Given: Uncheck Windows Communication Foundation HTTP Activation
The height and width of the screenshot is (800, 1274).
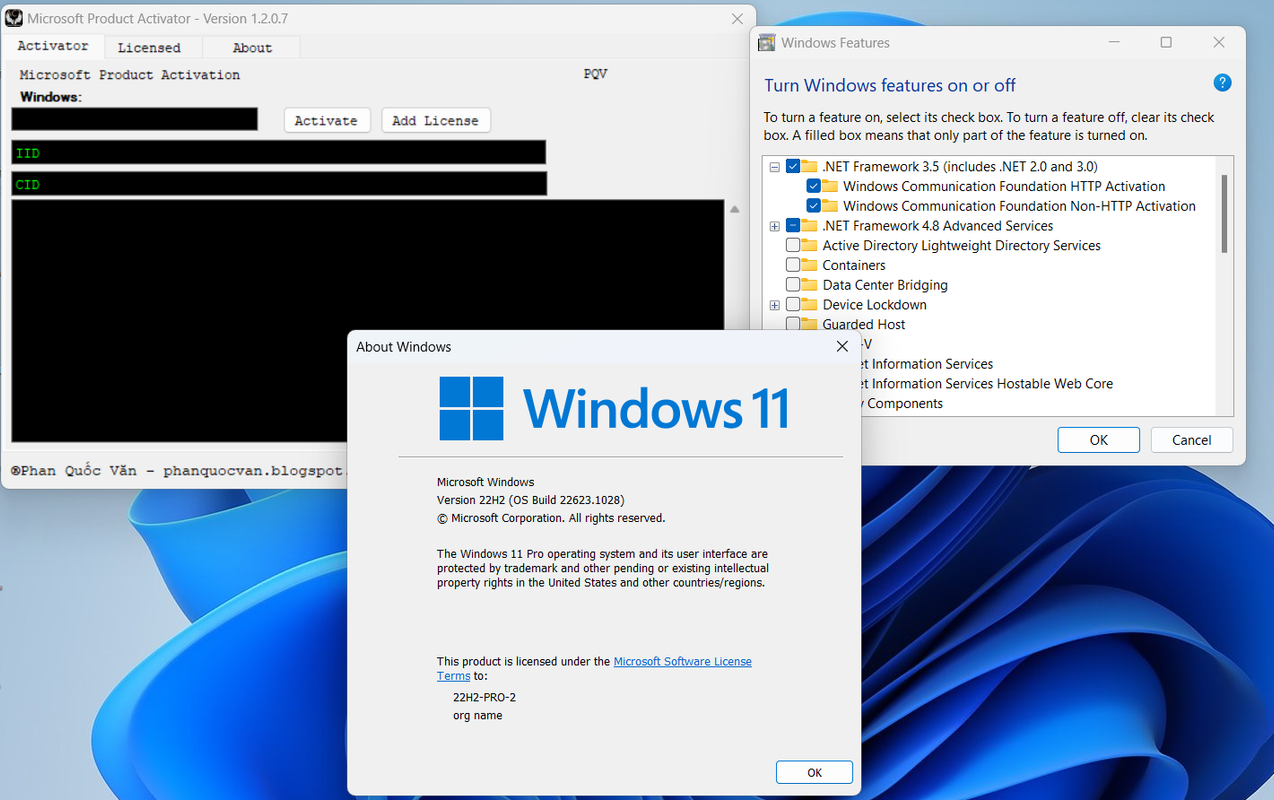Looking at the screenshot, I should coord(813,186).
